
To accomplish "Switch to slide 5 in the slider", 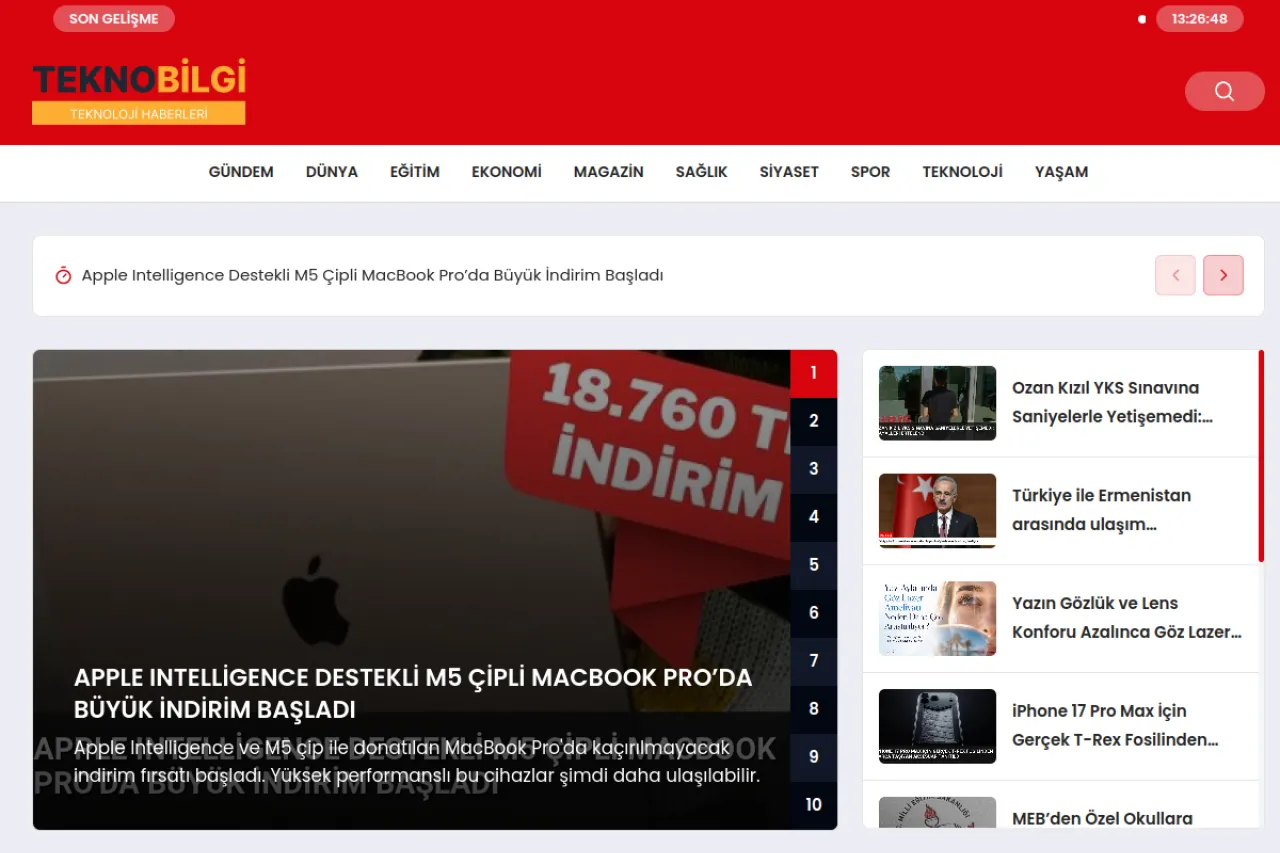I will click(x=814, y=565).
